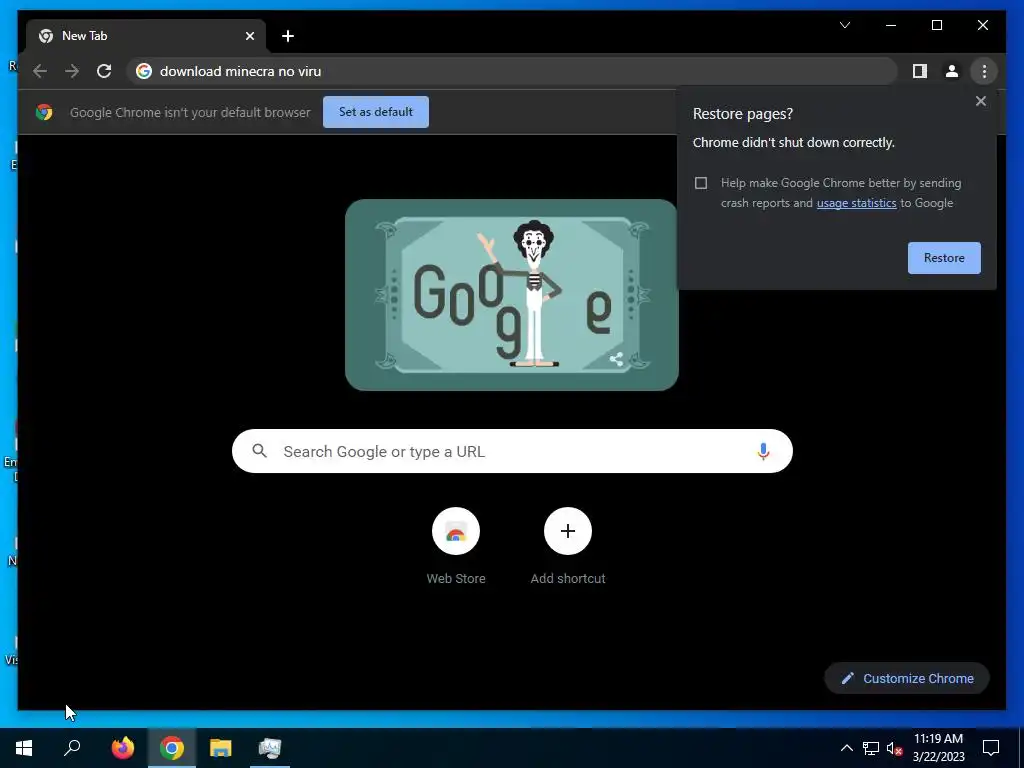Click the Google icon in address bar

coord(144,71)
